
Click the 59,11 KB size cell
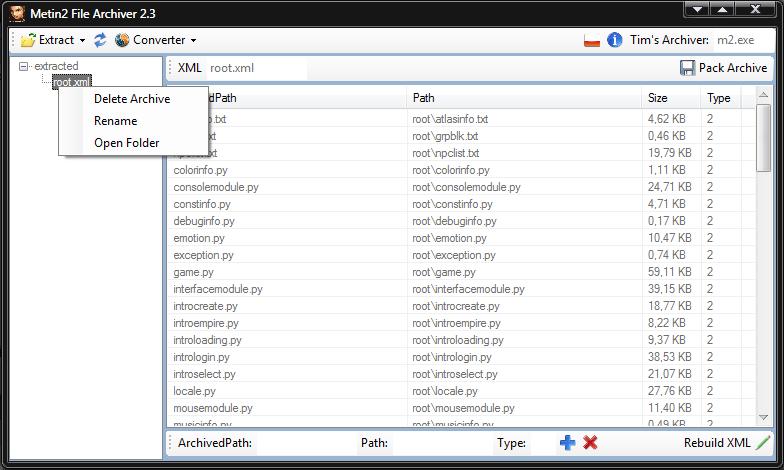[670, 272]
